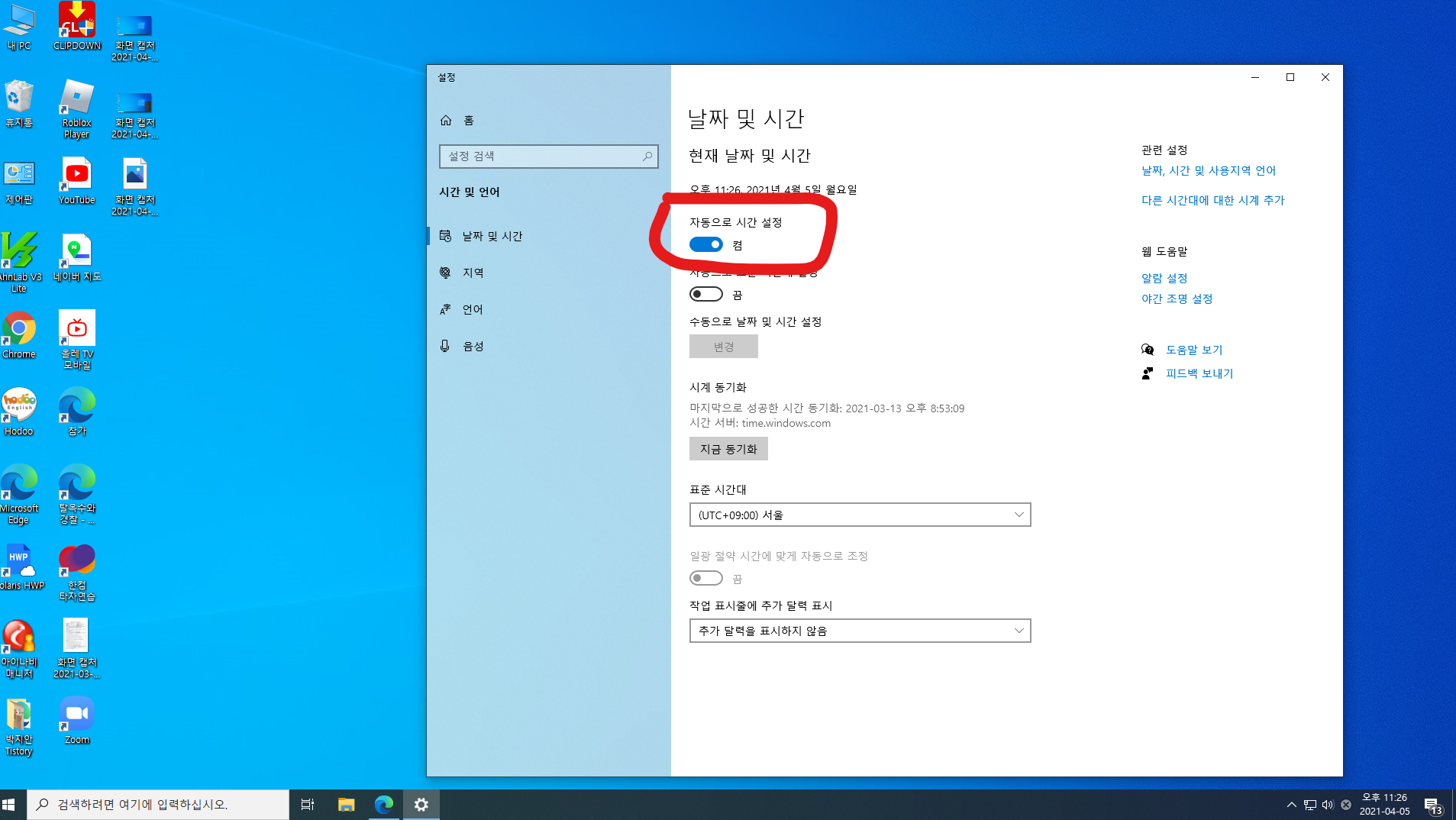Open the 알람 설정 help link
This screenshot has width=1456, height=820.
[1164, 278]
